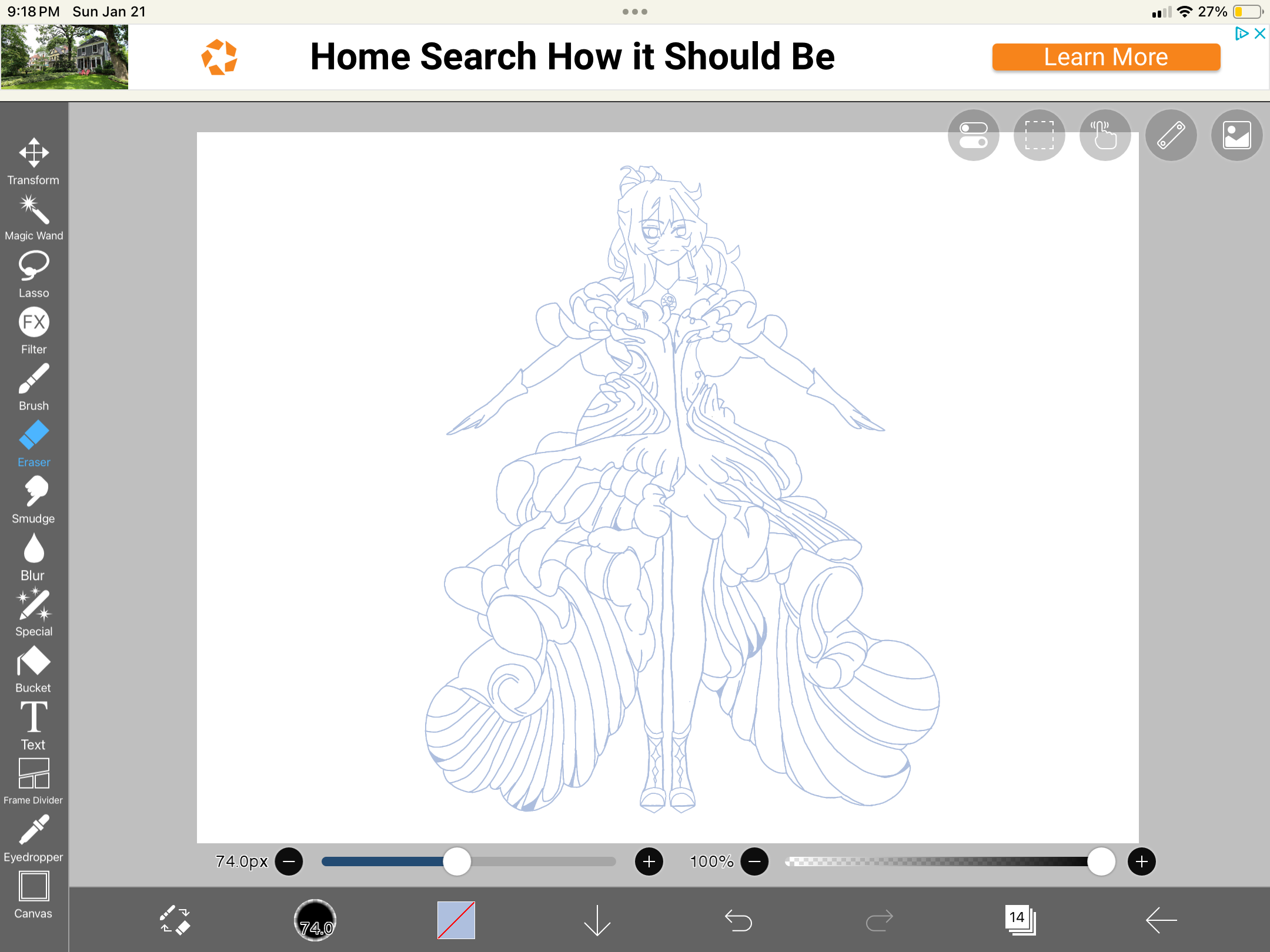
Task: Open the transparent color swatch at bottom
Action: (455, 921)
